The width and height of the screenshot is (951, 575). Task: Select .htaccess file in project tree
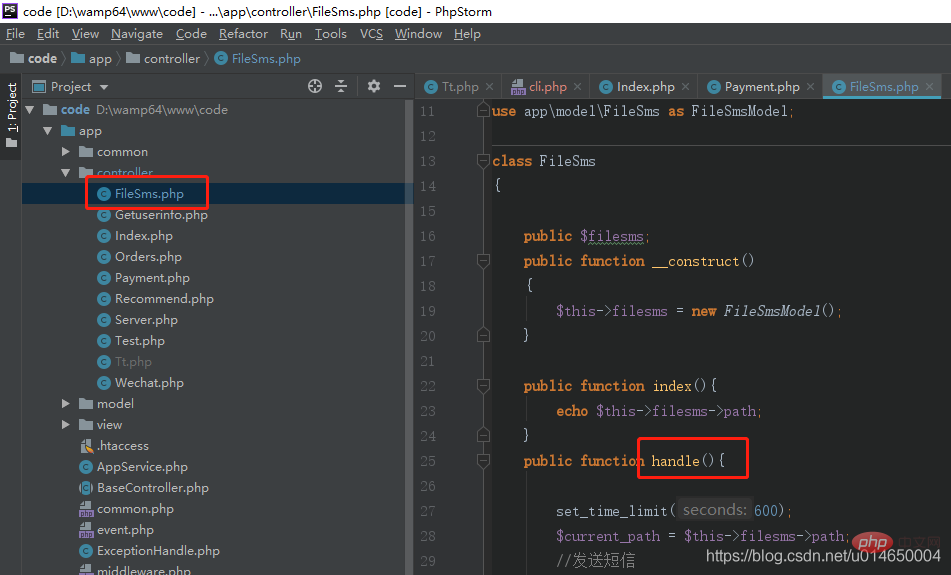point(114,446)
